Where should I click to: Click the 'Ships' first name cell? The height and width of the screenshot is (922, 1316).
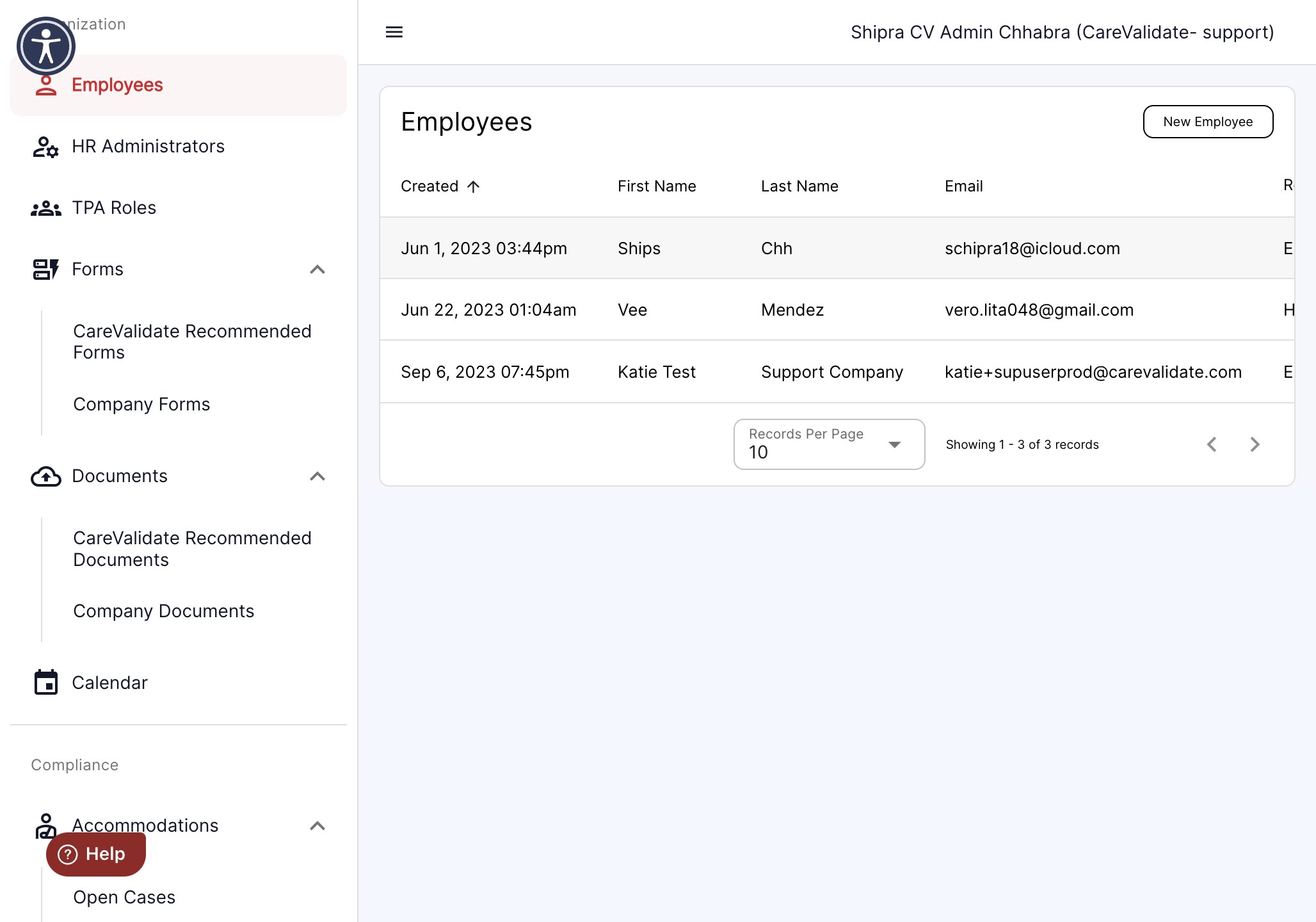pos(639,248)
